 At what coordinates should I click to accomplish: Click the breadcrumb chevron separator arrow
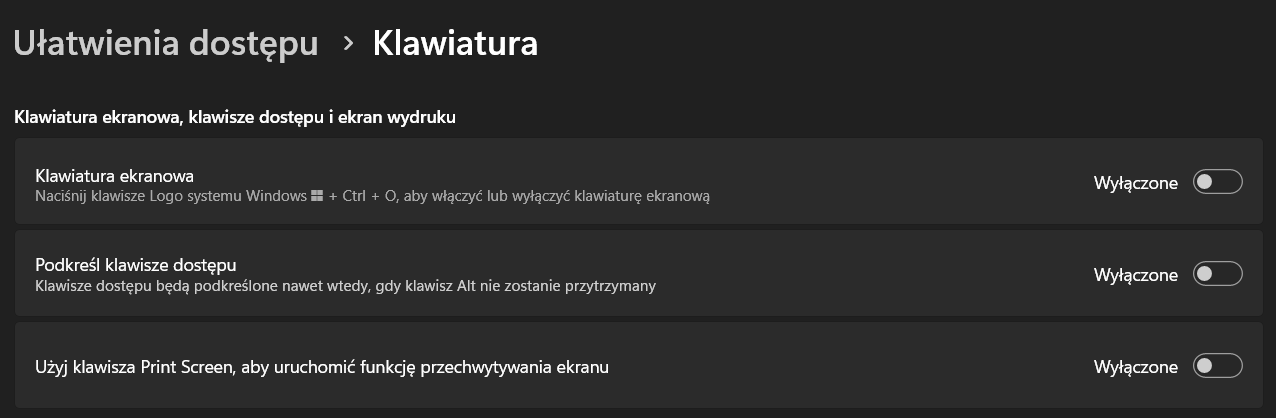[x=348, y=44]
